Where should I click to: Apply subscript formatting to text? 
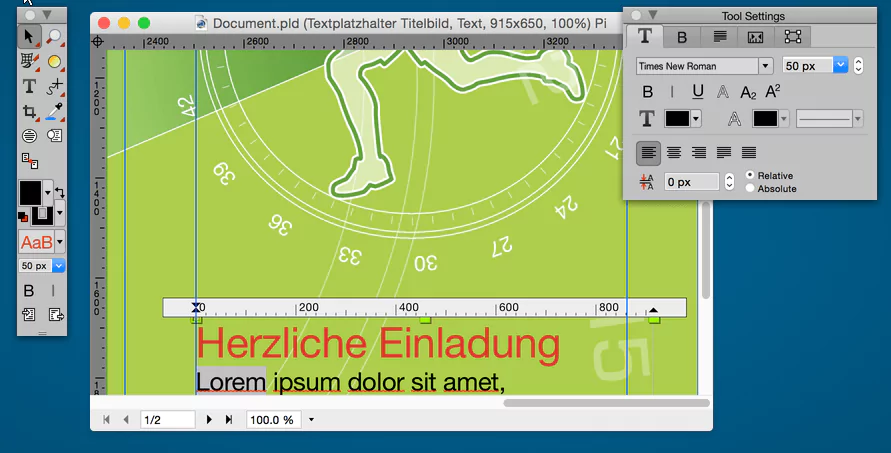pos(748,92)
